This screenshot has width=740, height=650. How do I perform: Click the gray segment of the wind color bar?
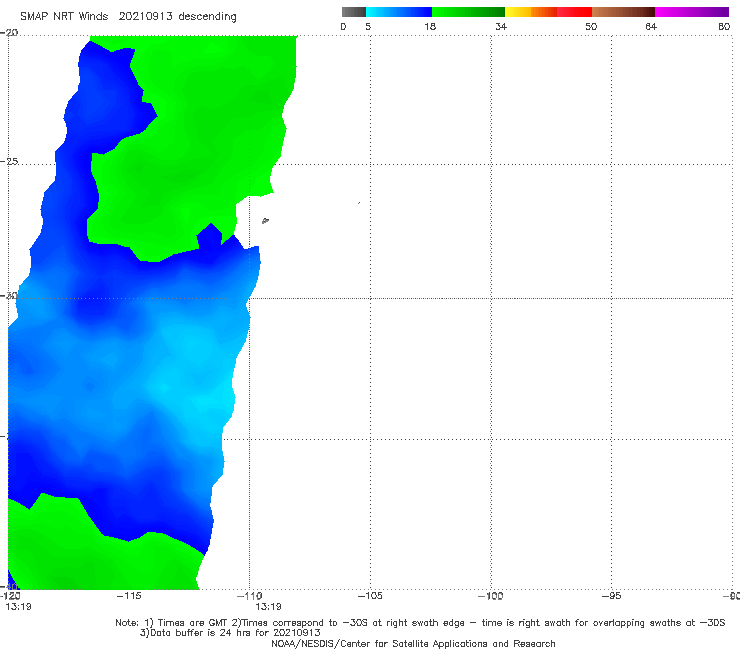coord(353,12)
